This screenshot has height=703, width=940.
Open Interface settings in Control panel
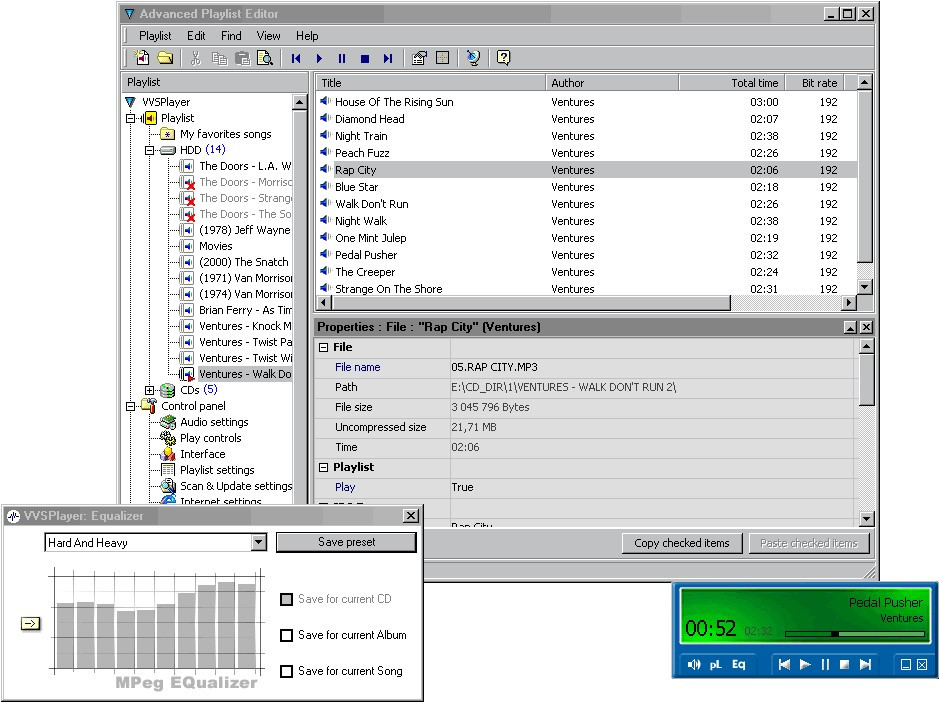click(x=203, y=454)
